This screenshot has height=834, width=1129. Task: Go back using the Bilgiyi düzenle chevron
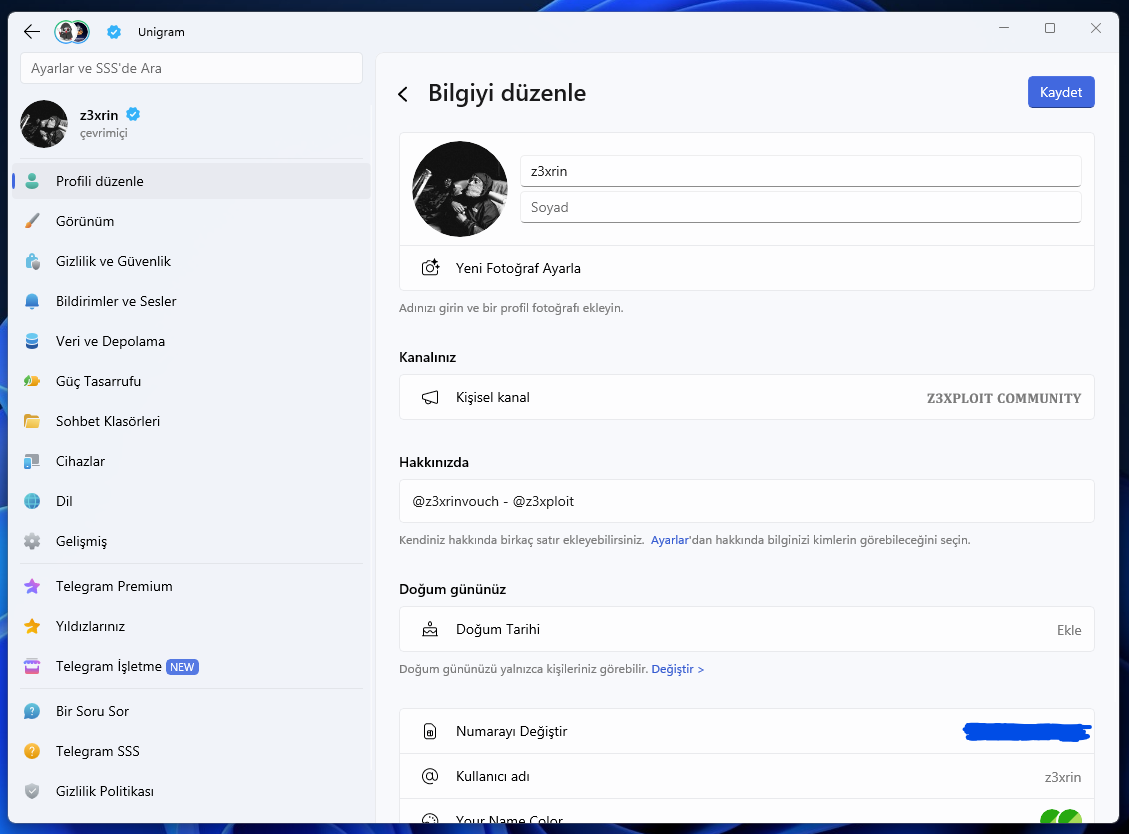[403, 94]
